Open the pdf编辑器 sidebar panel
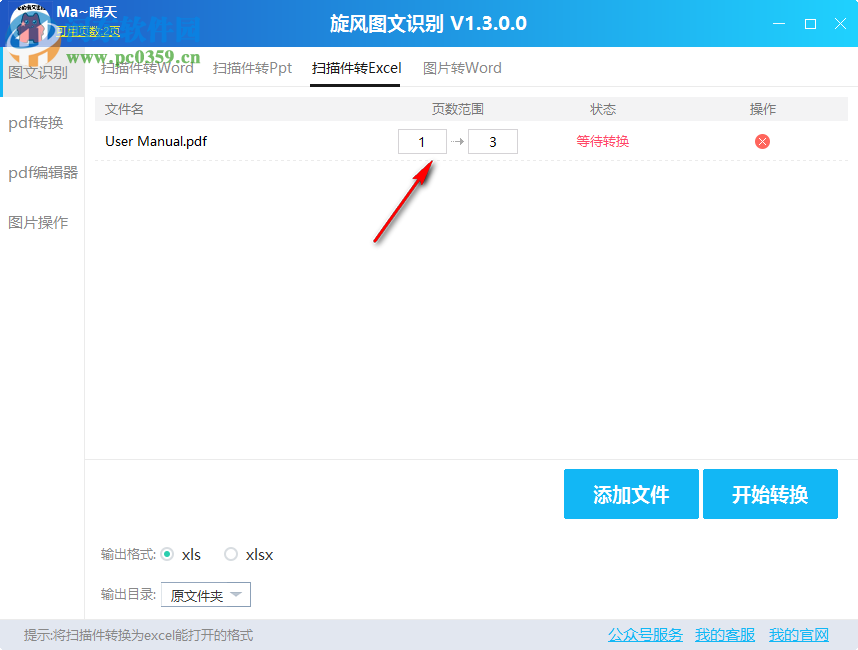The image size is (858, 650). tap(42, 172)
